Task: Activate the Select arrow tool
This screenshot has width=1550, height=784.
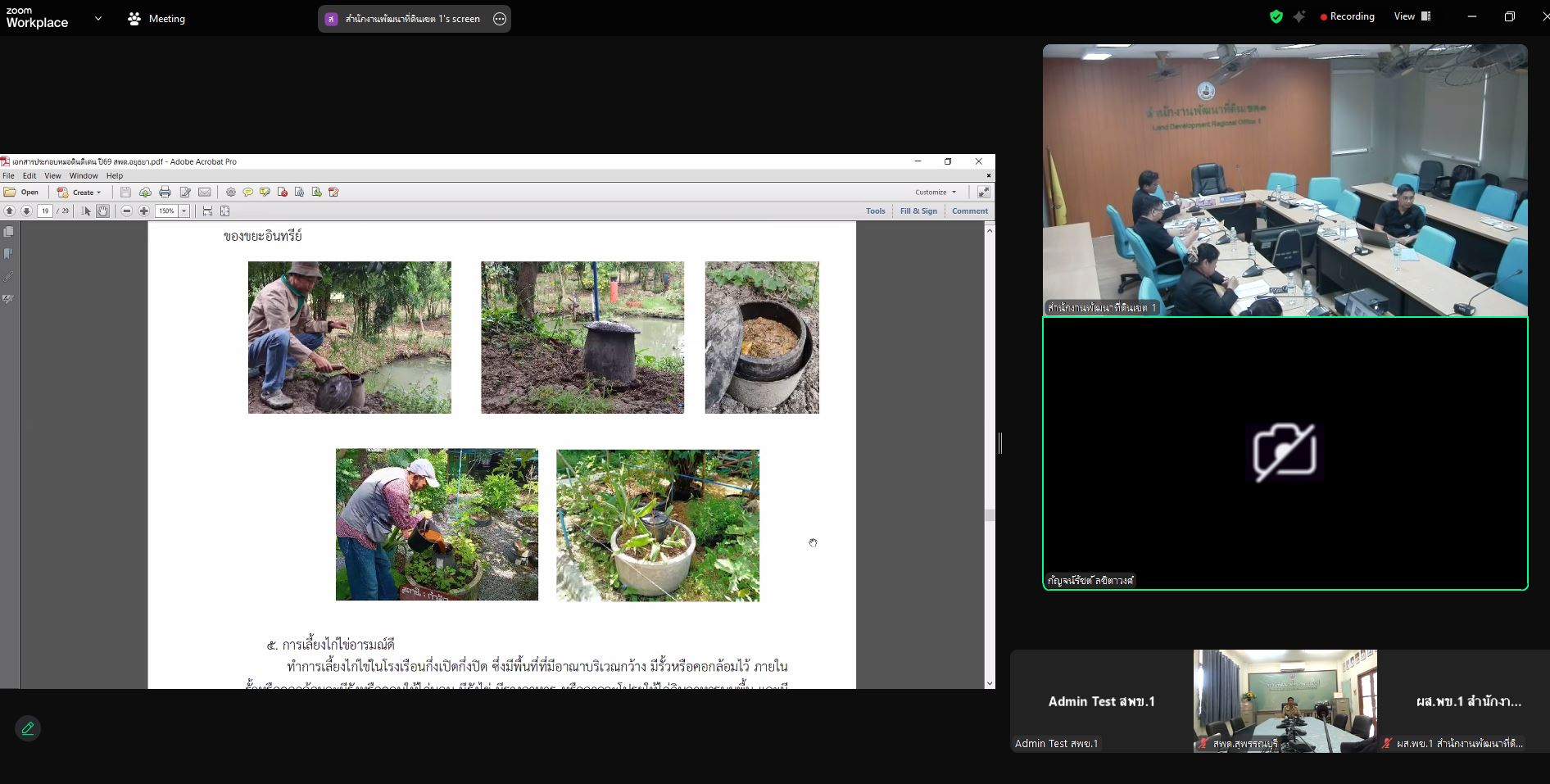Action: click(x=87, y=211)
